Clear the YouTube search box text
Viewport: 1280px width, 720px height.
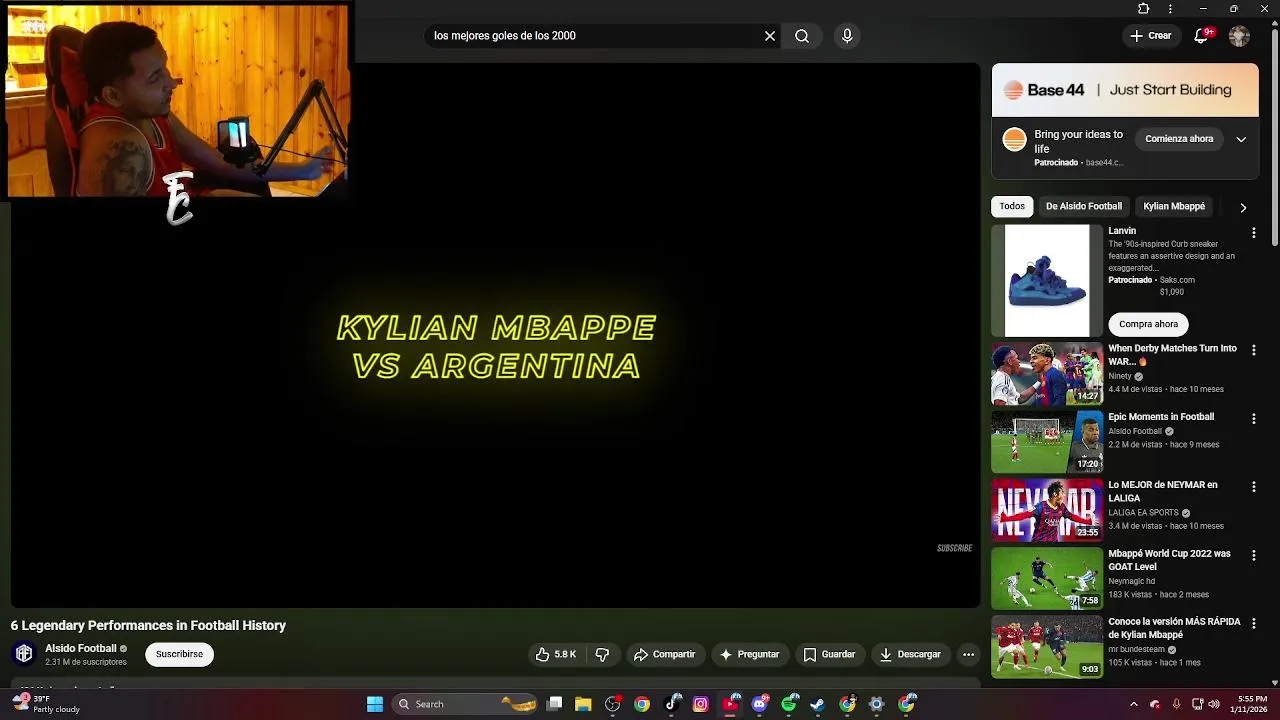(770, 36)
